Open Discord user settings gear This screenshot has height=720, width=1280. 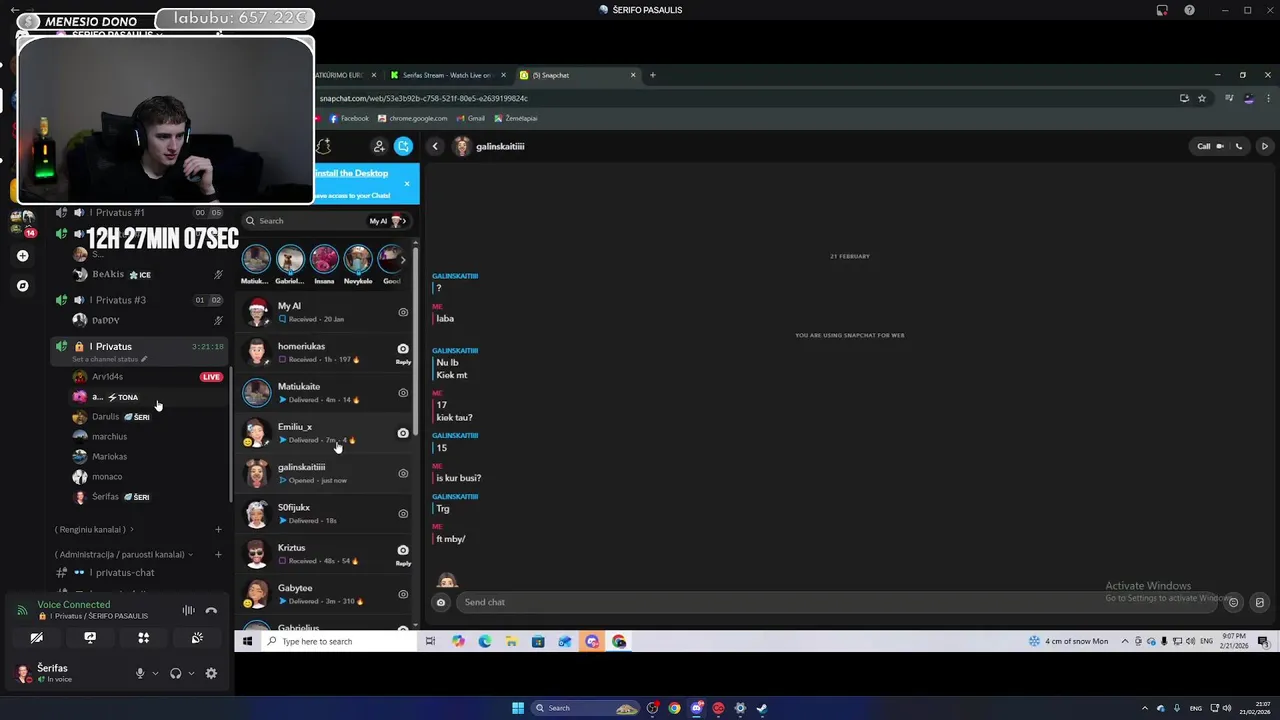tap(211, 673)
